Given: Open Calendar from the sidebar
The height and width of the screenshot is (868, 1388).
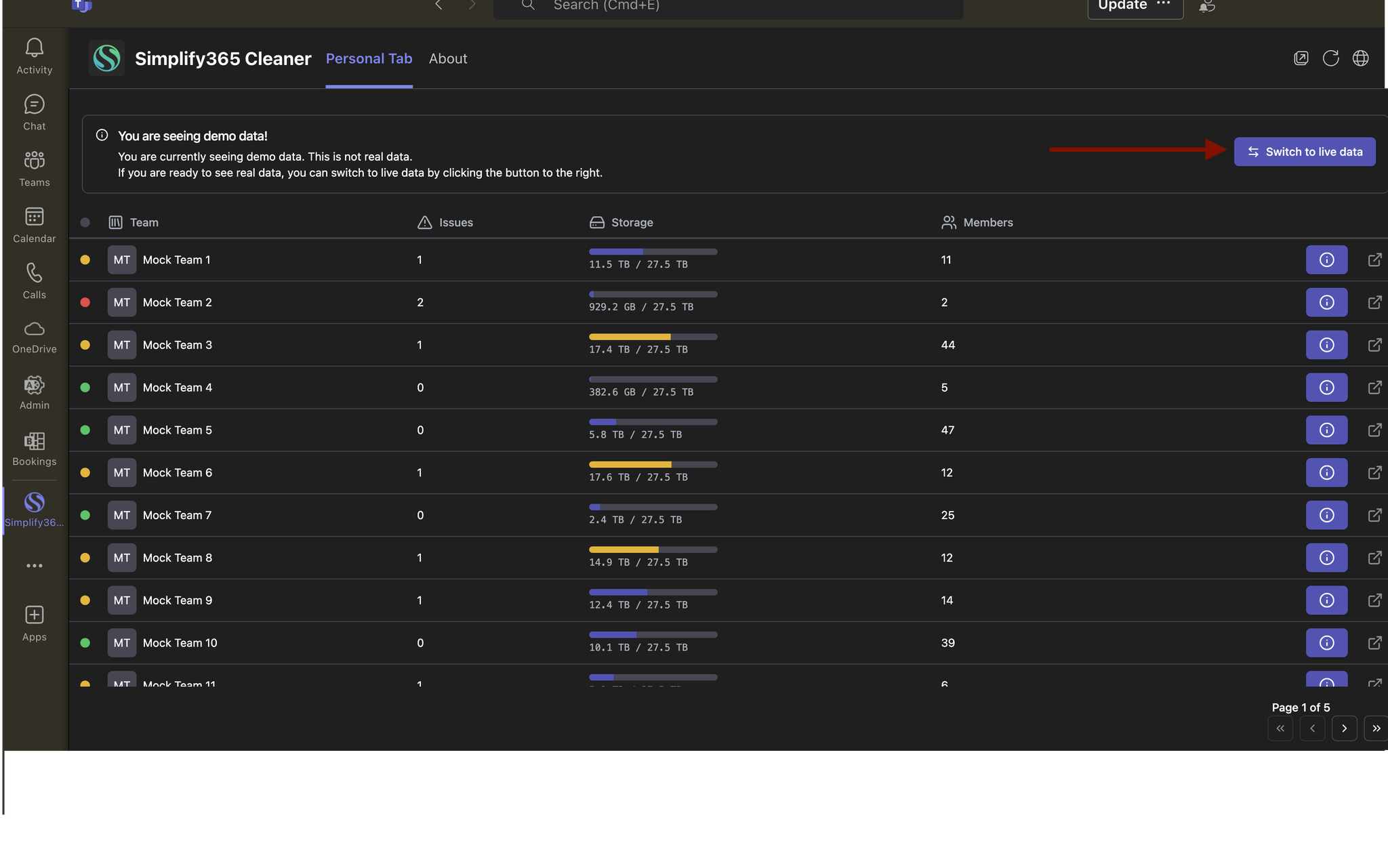Looking at the screenshot, I should pyautogui.click(x=35, y=225).
